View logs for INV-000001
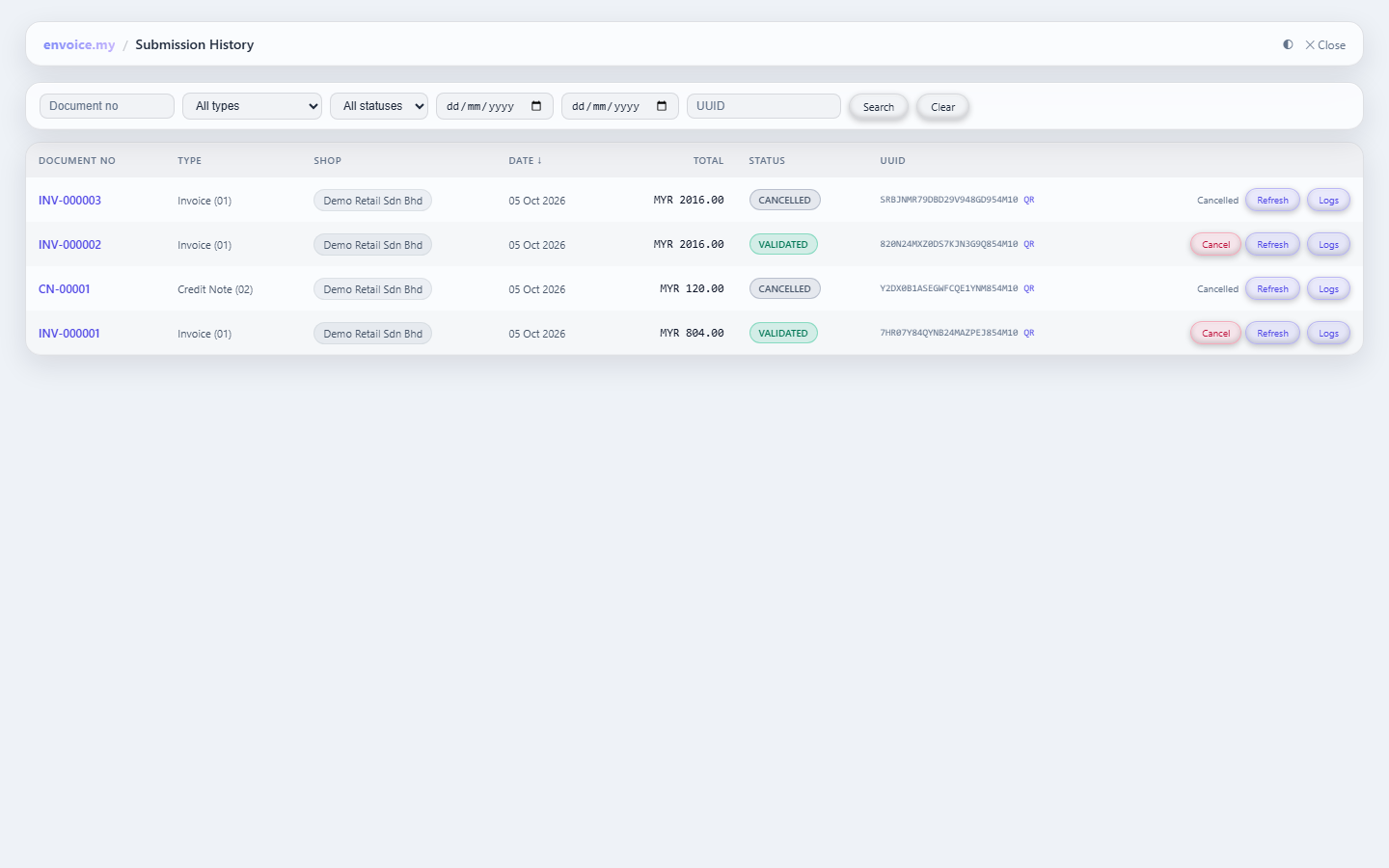This screenshot has height=868, width=1389. coord(1328,334)
